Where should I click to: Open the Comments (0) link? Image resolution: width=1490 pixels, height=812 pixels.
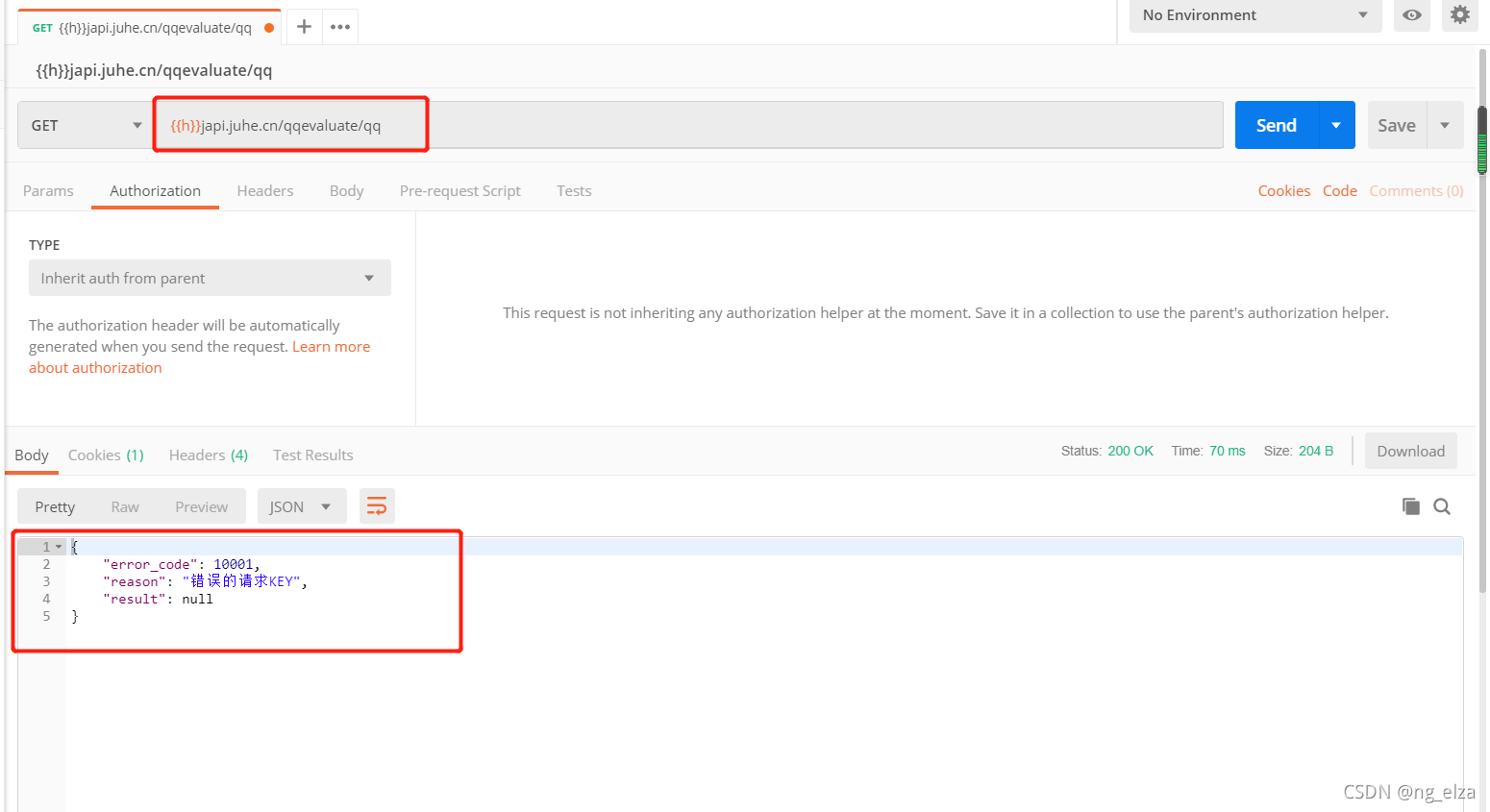tap(1416, 190)
